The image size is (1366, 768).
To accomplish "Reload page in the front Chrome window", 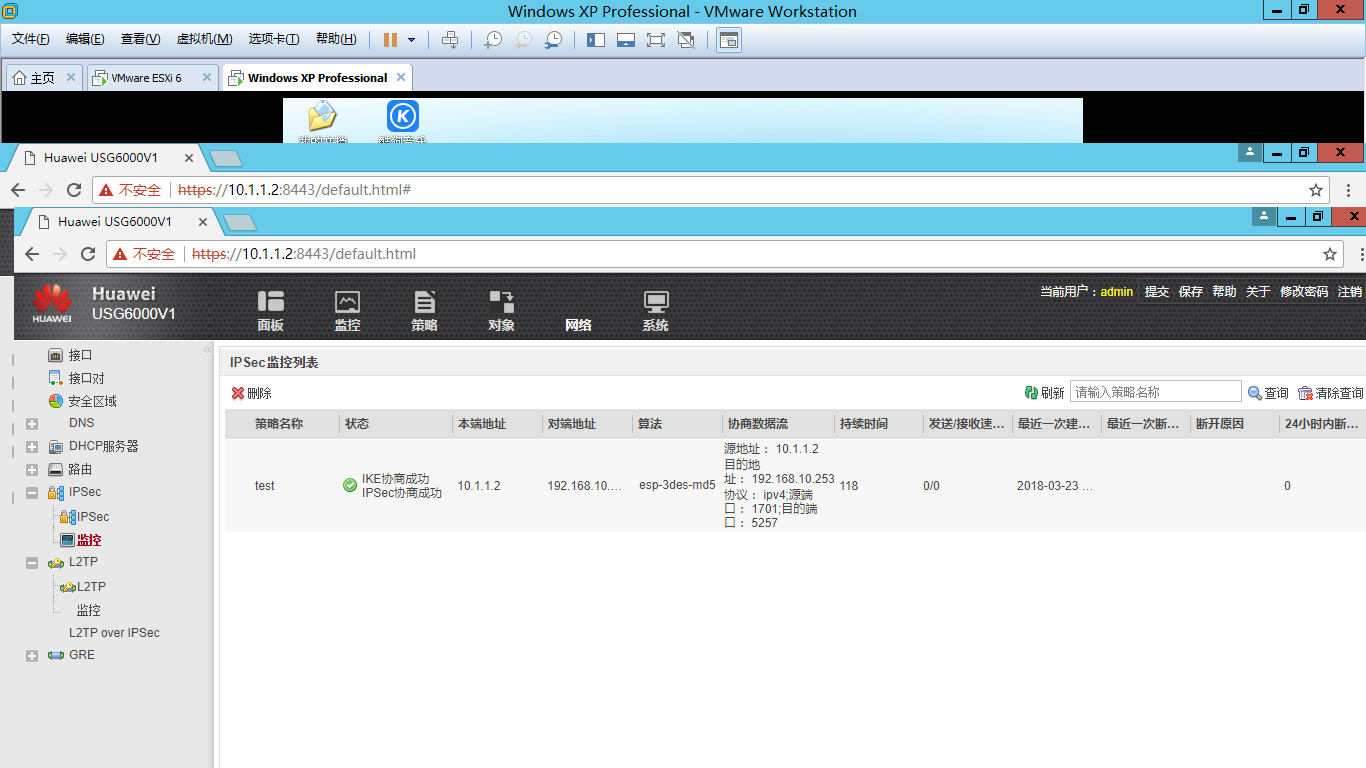I will point(88,254).
